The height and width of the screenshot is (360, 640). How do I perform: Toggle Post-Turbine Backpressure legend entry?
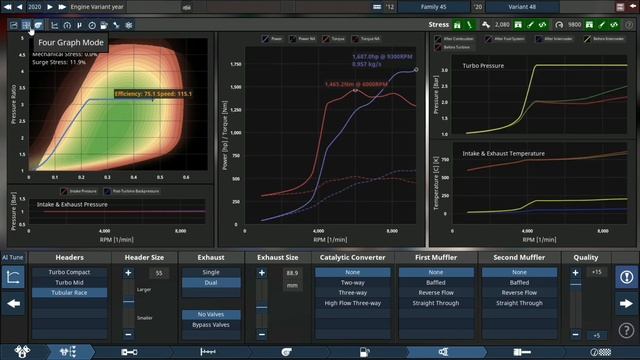tap(131, 191)
